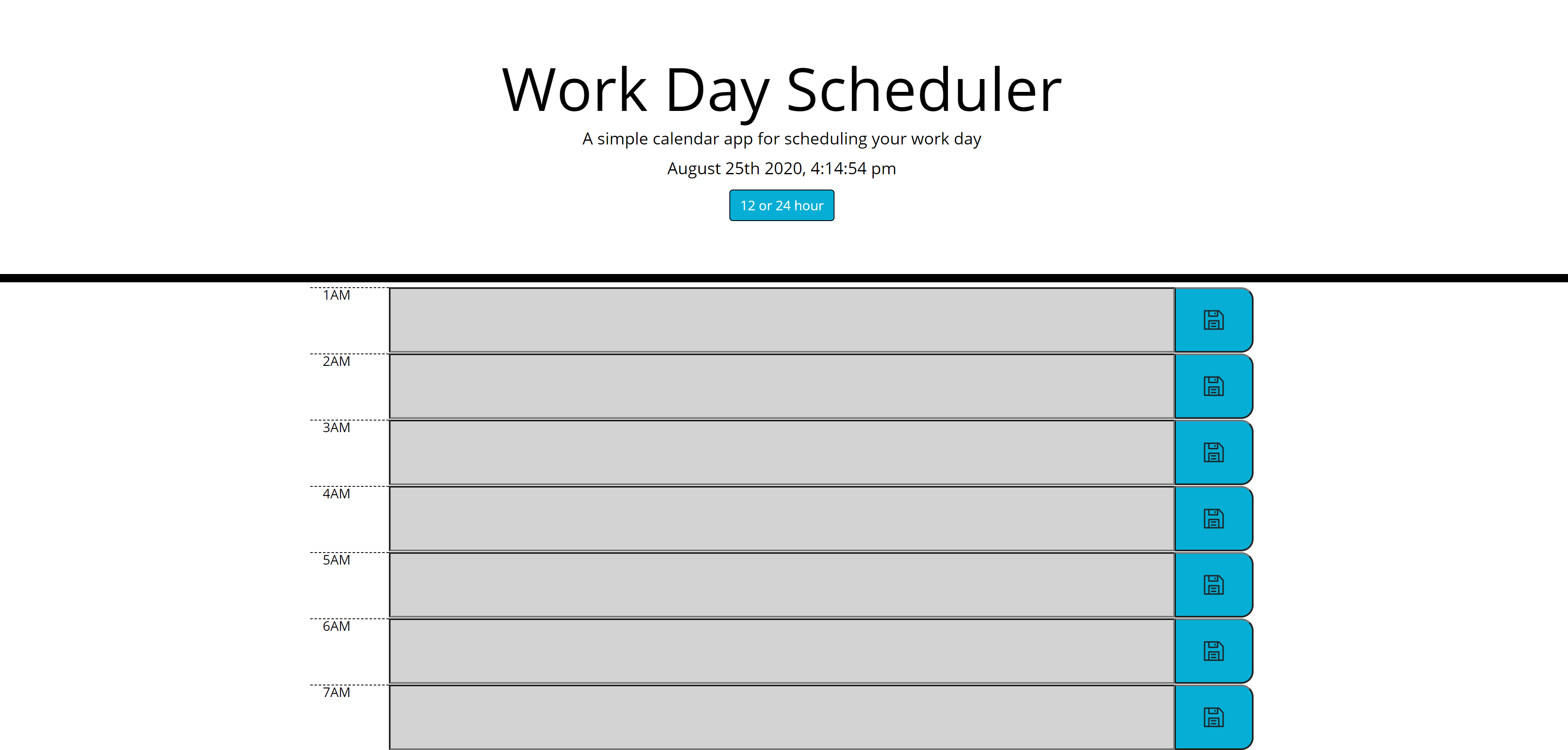
Task: Click the 1AM text area
Action: pyautogui.click(x=782, y=320)
